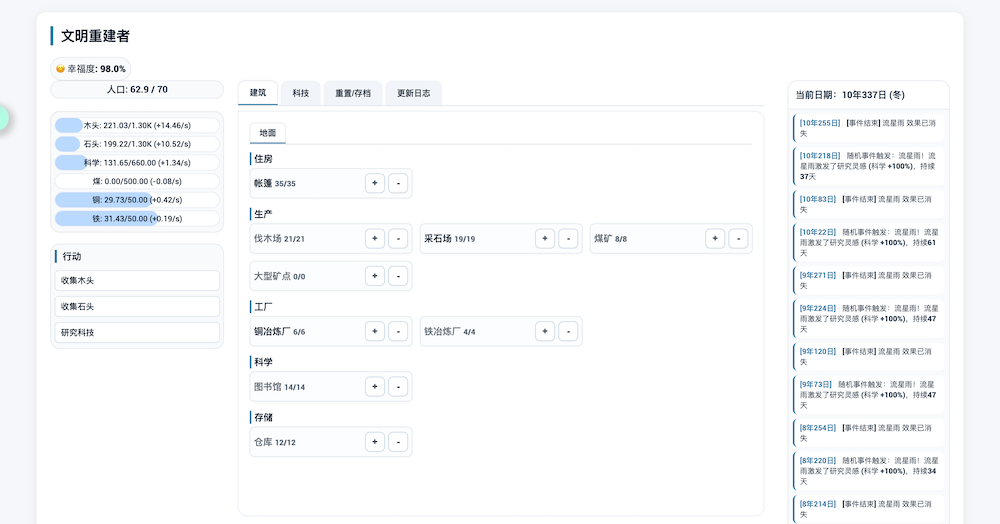1000x524 pixels.
Task: Open the 重置/存档 tab
Action: tap(352, 93)
